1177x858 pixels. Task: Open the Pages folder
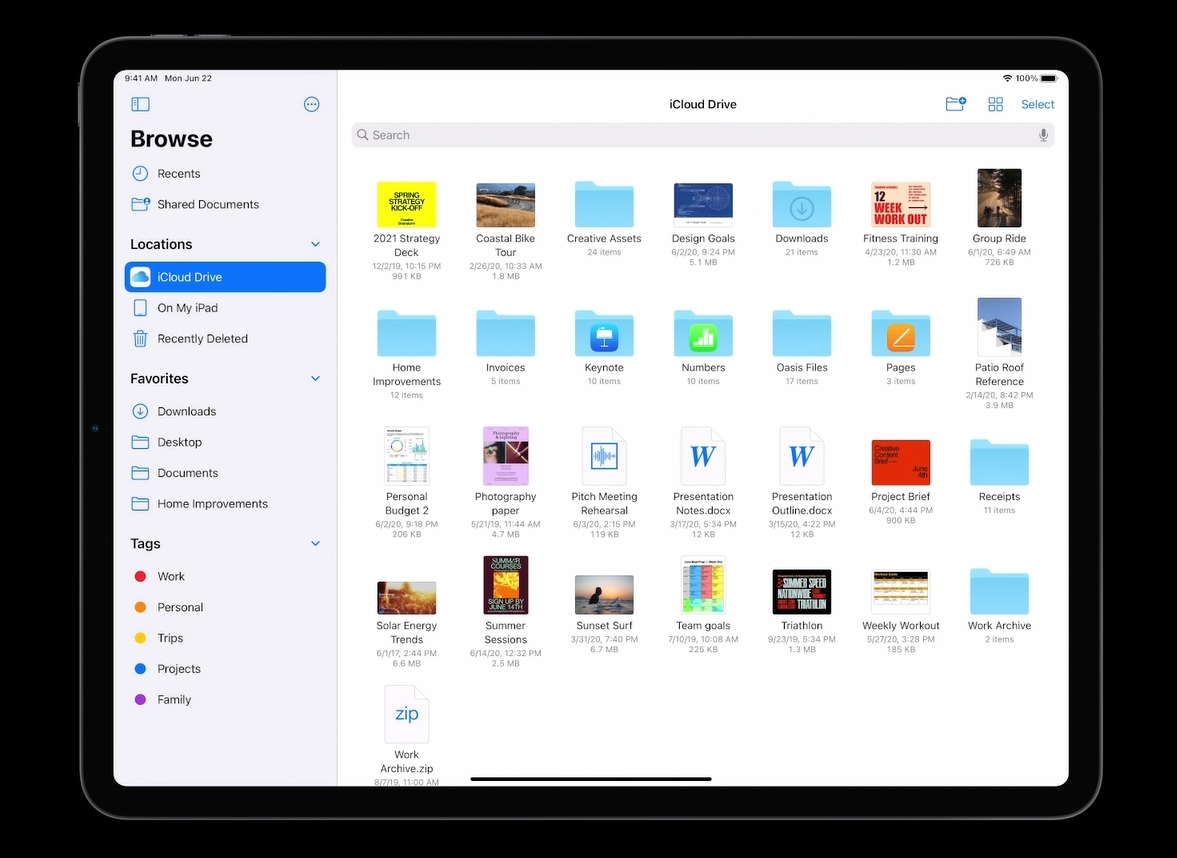[900, 334]
